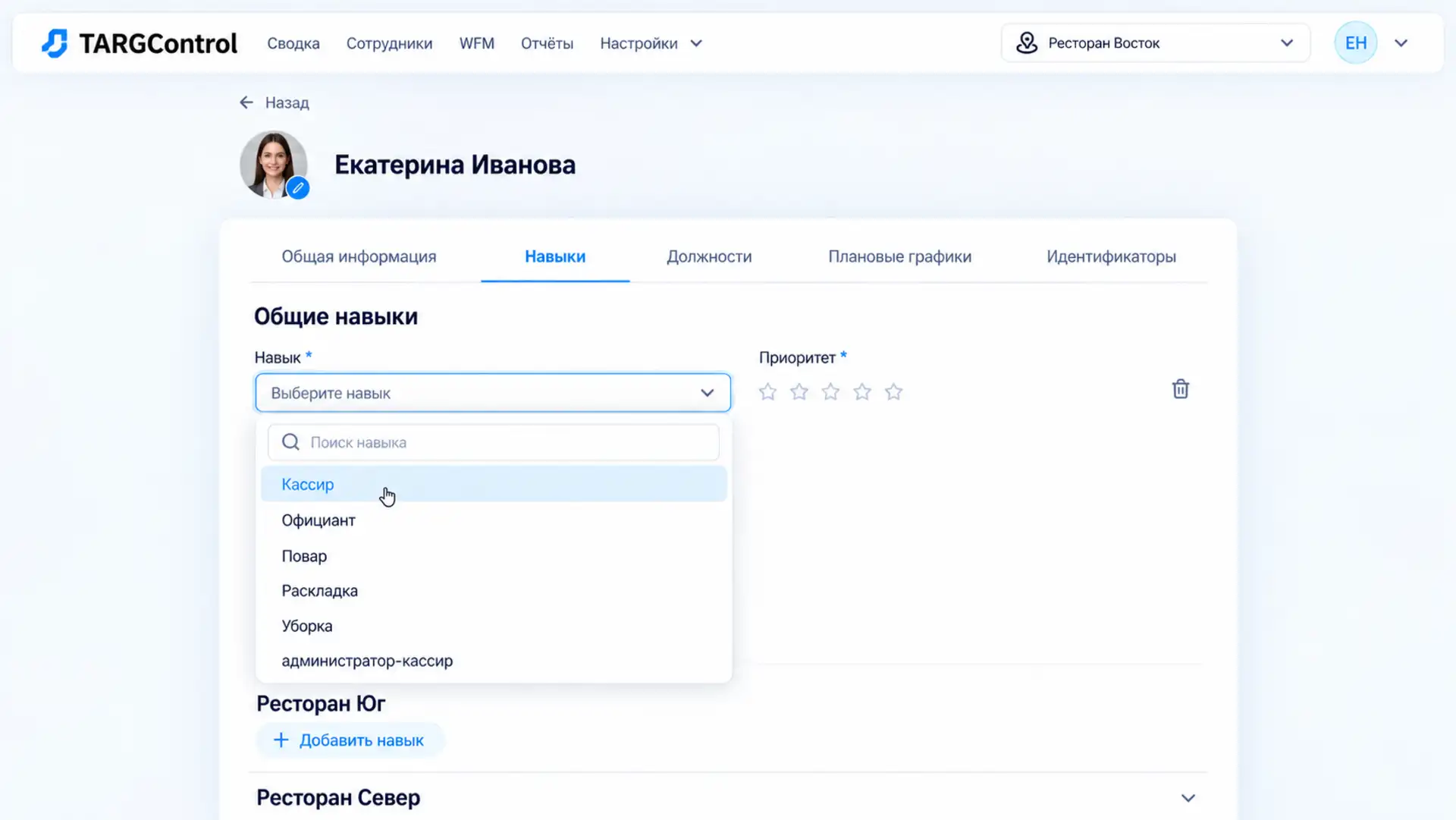Open WFM section
This screenshot has width=1456, height=820.
pos(477,43)
